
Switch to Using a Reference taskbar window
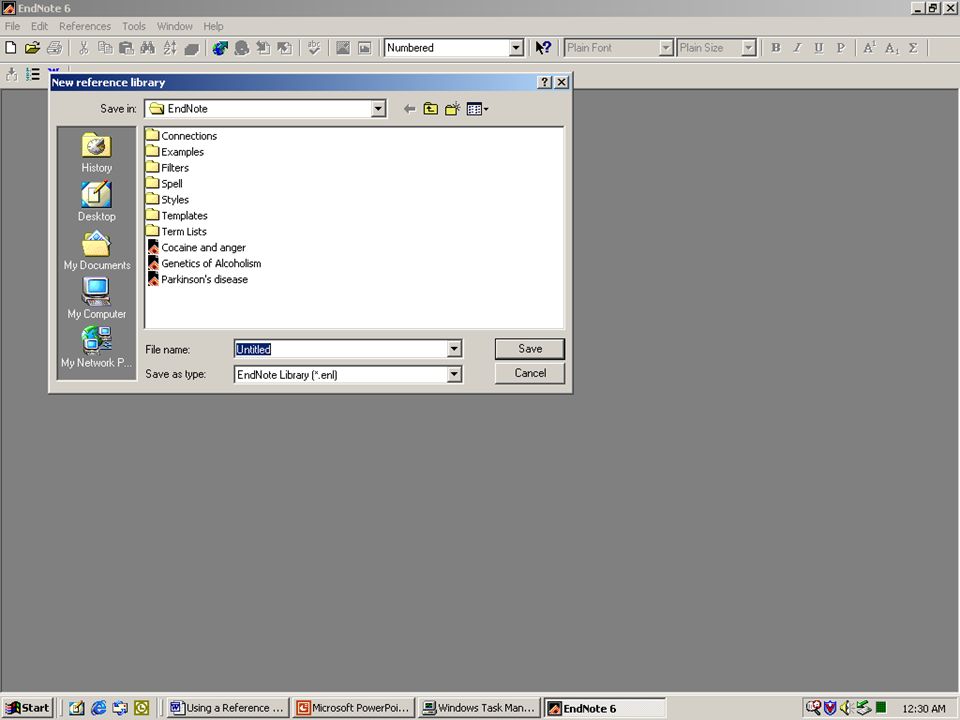(x=227, y=708)
